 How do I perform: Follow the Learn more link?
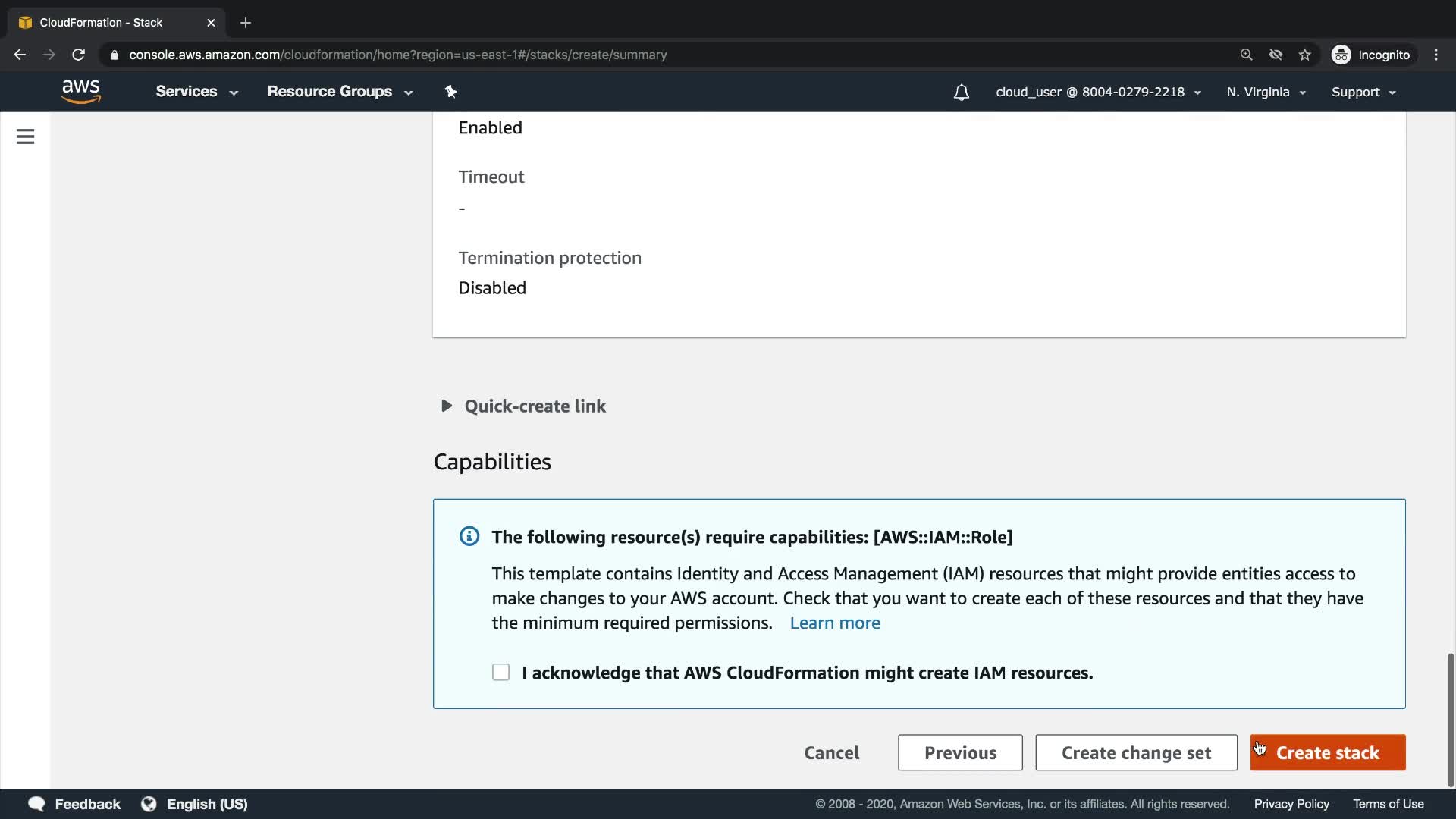pos(834,623)
